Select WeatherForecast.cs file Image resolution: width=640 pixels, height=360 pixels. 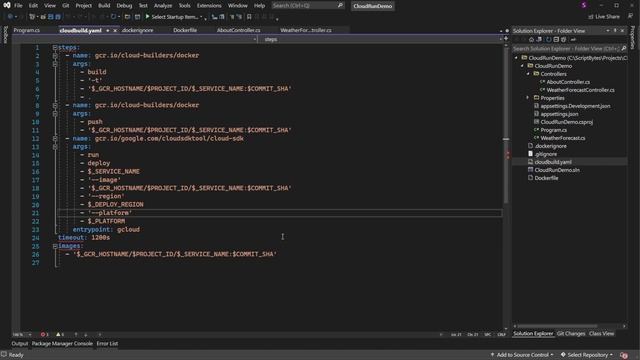(x=562, y=138)
